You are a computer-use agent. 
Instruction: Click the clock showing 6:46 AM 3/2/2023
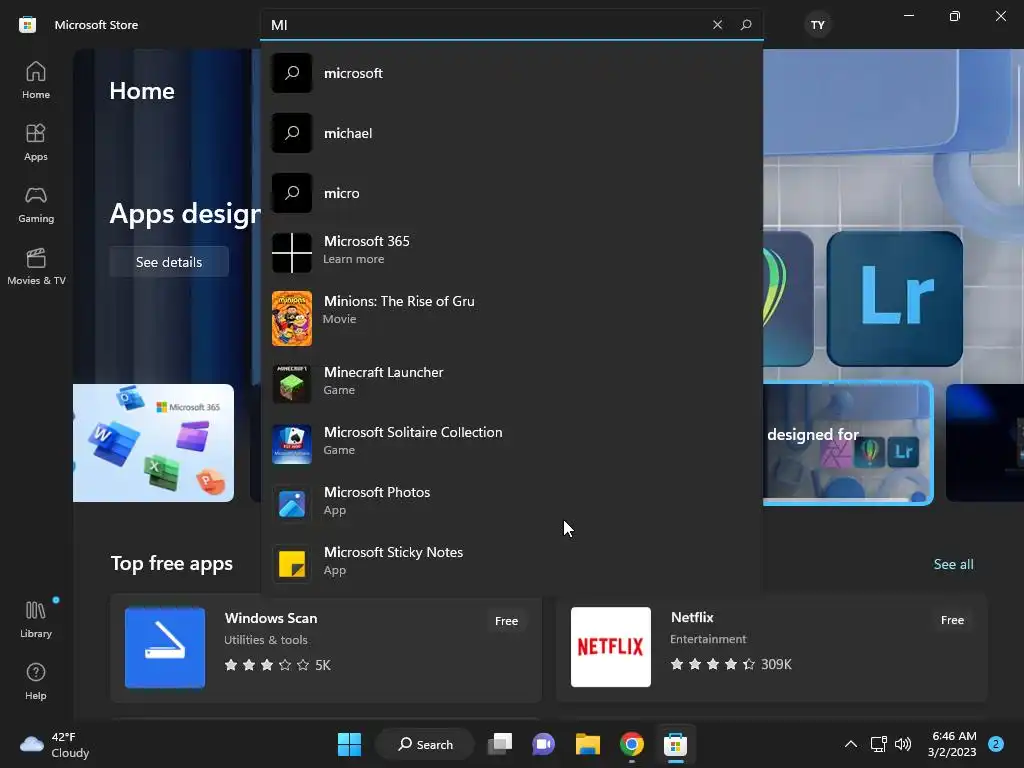click(x=952, y=744)
